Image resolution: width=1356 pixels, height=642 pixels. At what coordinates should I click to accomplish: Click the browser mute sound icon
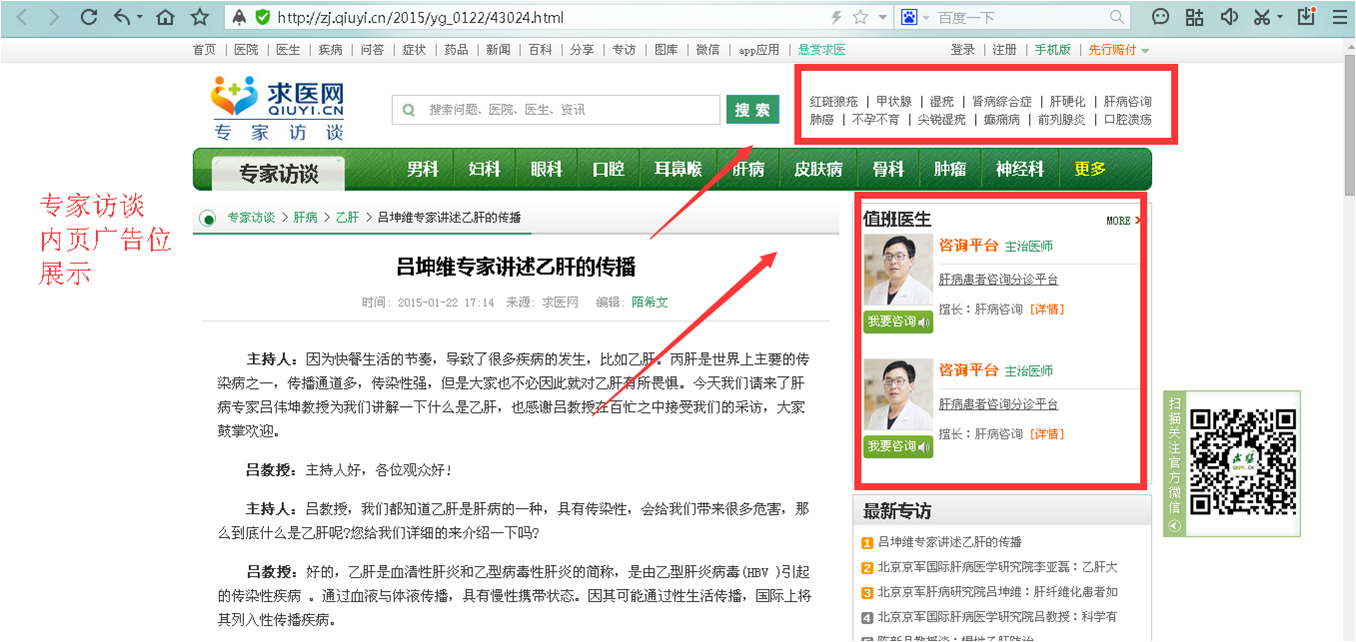click(x=1229, y=17)
